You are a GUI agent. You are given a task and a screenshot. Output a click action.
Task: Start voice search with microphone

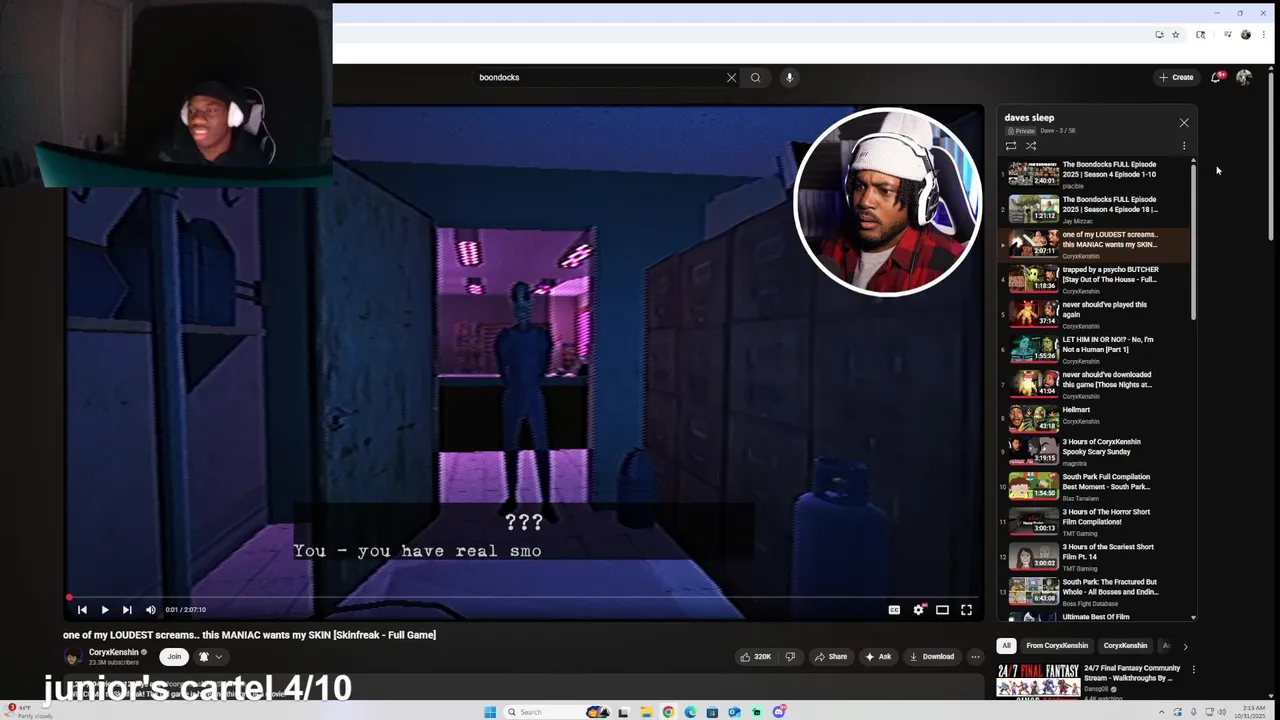789,77
